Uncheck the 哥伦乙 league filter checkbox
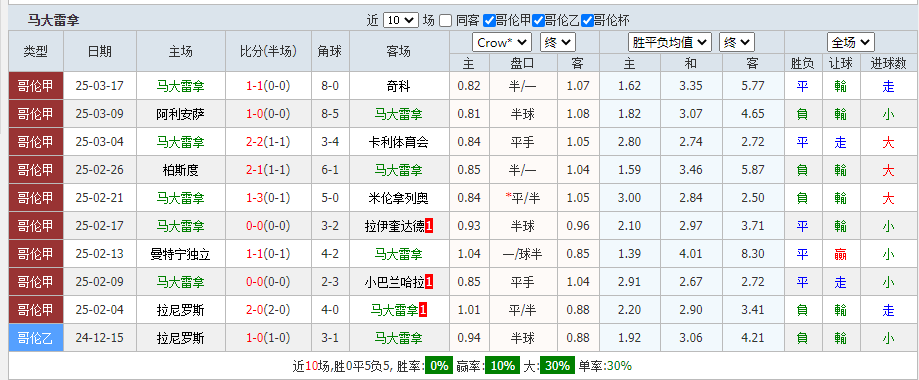The image size is (919, 380). pyautogui.click(x=538, y=21)
